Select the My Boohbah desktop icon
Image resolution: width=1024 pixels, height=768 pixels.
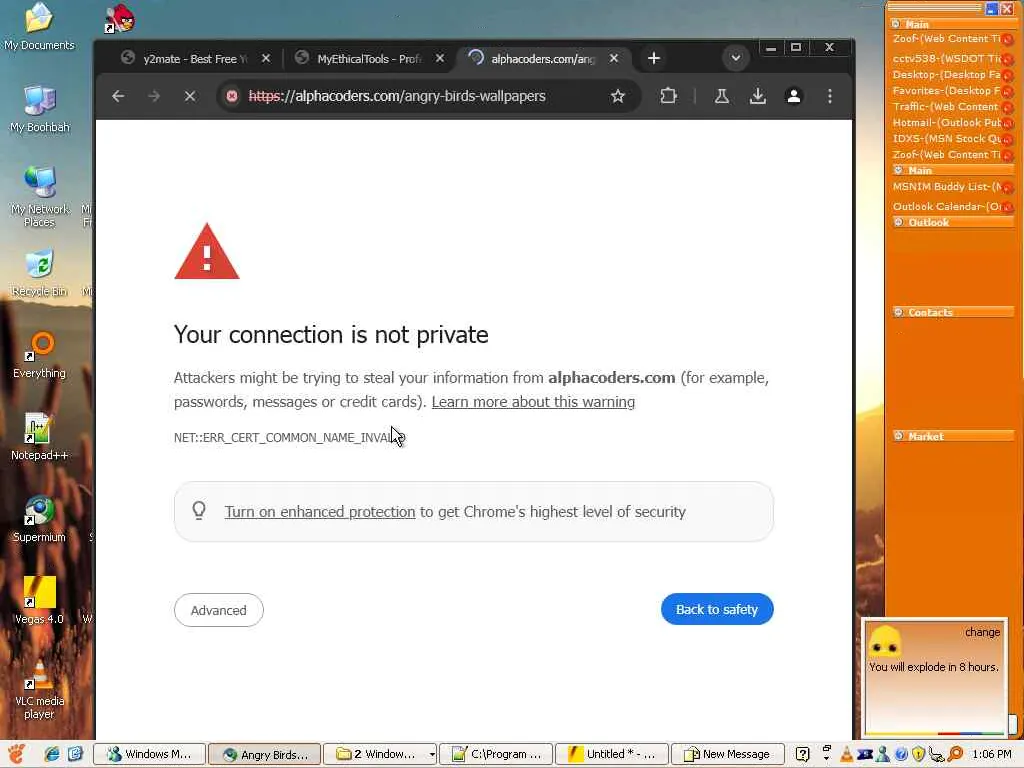tap(39, 109)
